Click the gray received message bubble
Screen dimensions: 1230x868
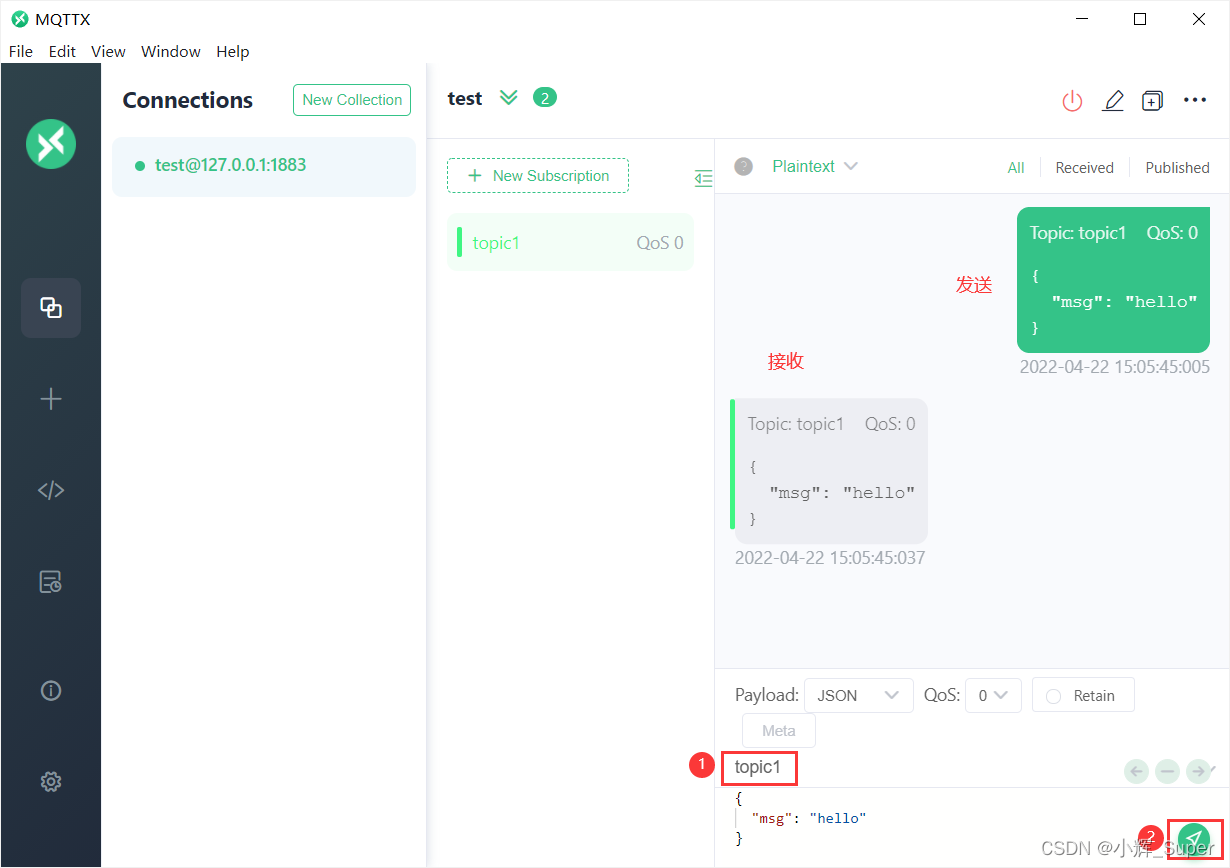click(831, 471)
